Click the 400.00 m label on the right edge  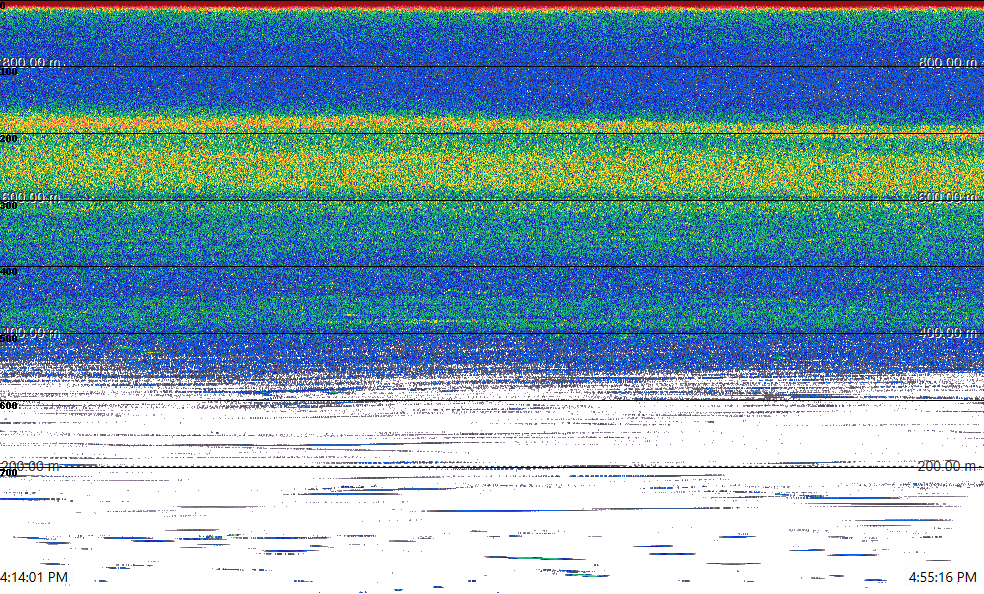click(x=948, y=332)
